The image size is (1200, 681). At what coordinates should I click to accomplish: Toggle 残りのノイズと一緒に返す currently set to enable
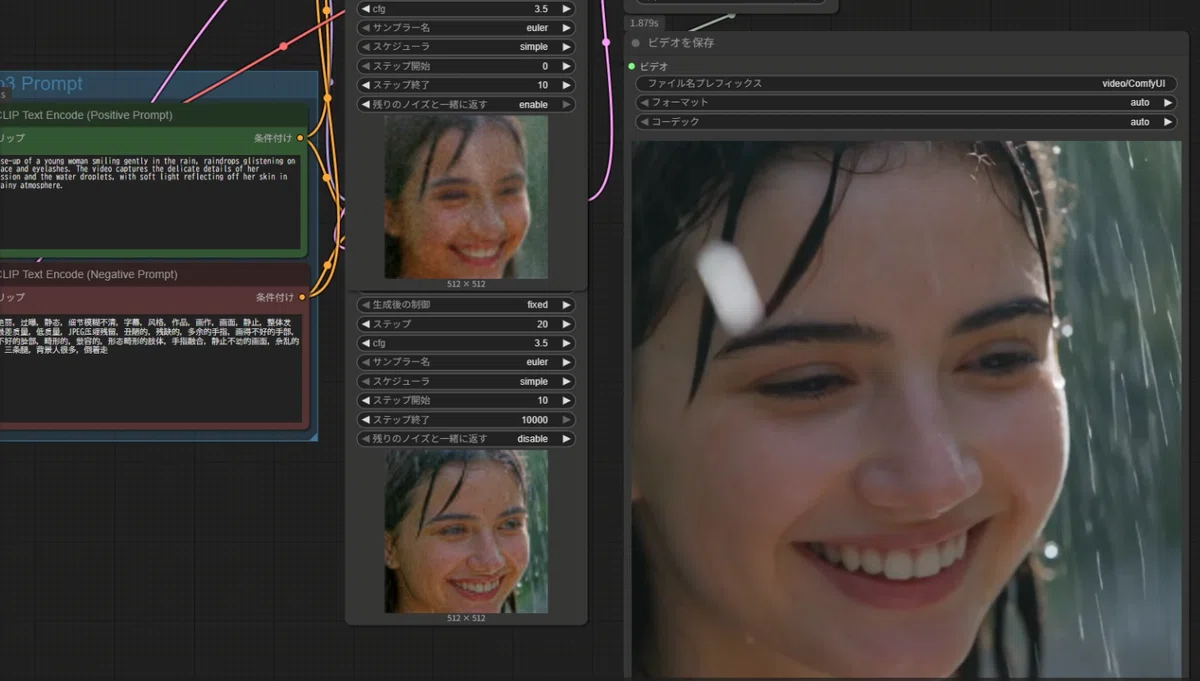tap(466, 105)
